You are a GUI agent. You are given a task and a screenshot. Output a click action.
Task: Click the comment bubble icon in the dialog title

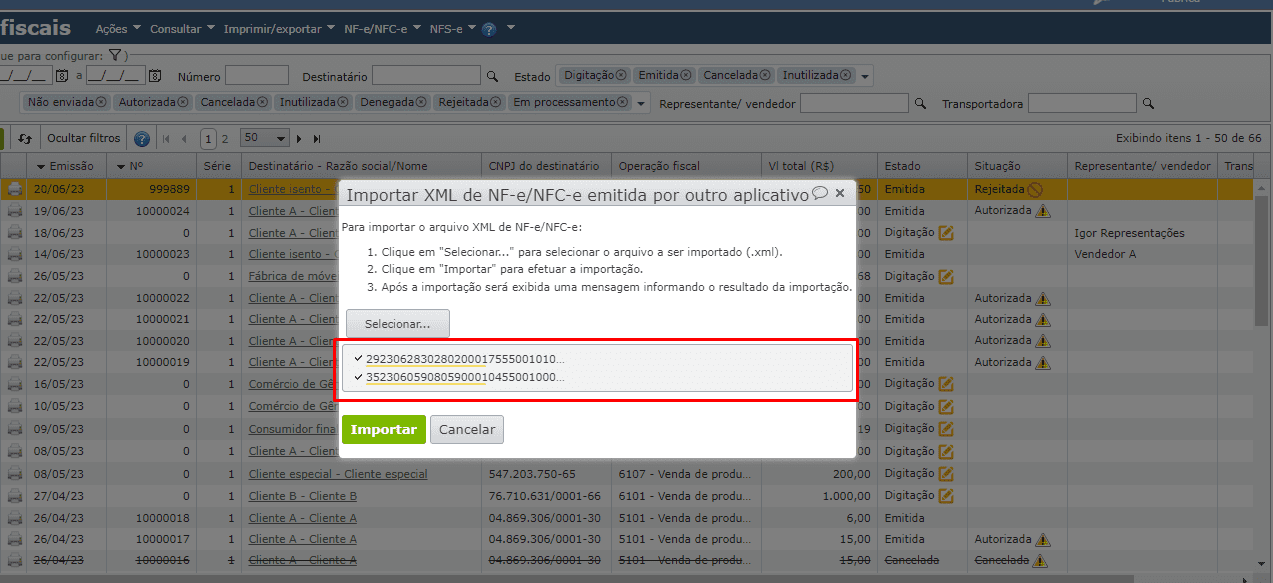point(820,193)
